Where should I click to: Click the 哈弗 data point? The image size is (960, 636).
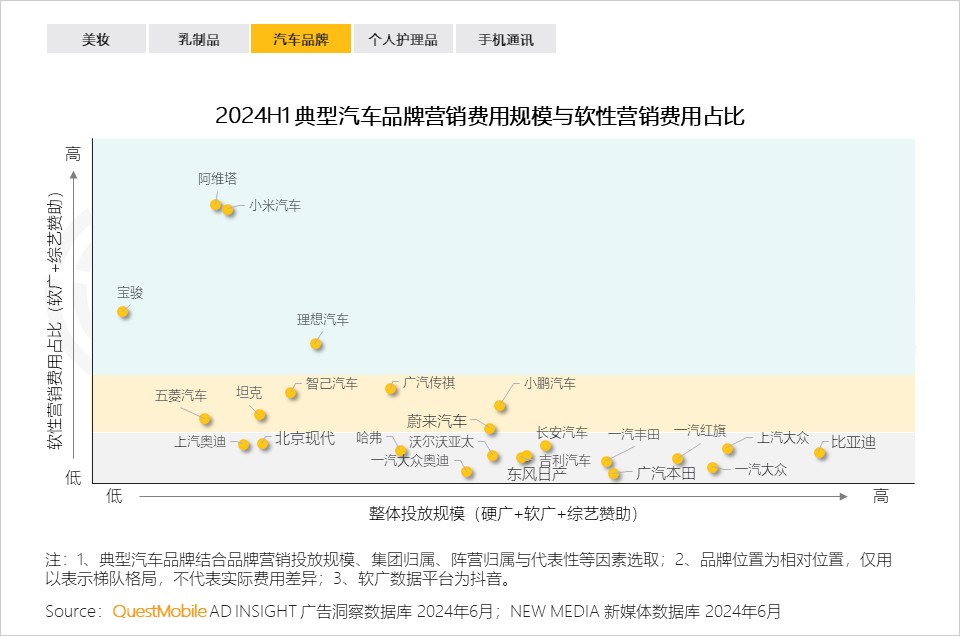[400, 451]
